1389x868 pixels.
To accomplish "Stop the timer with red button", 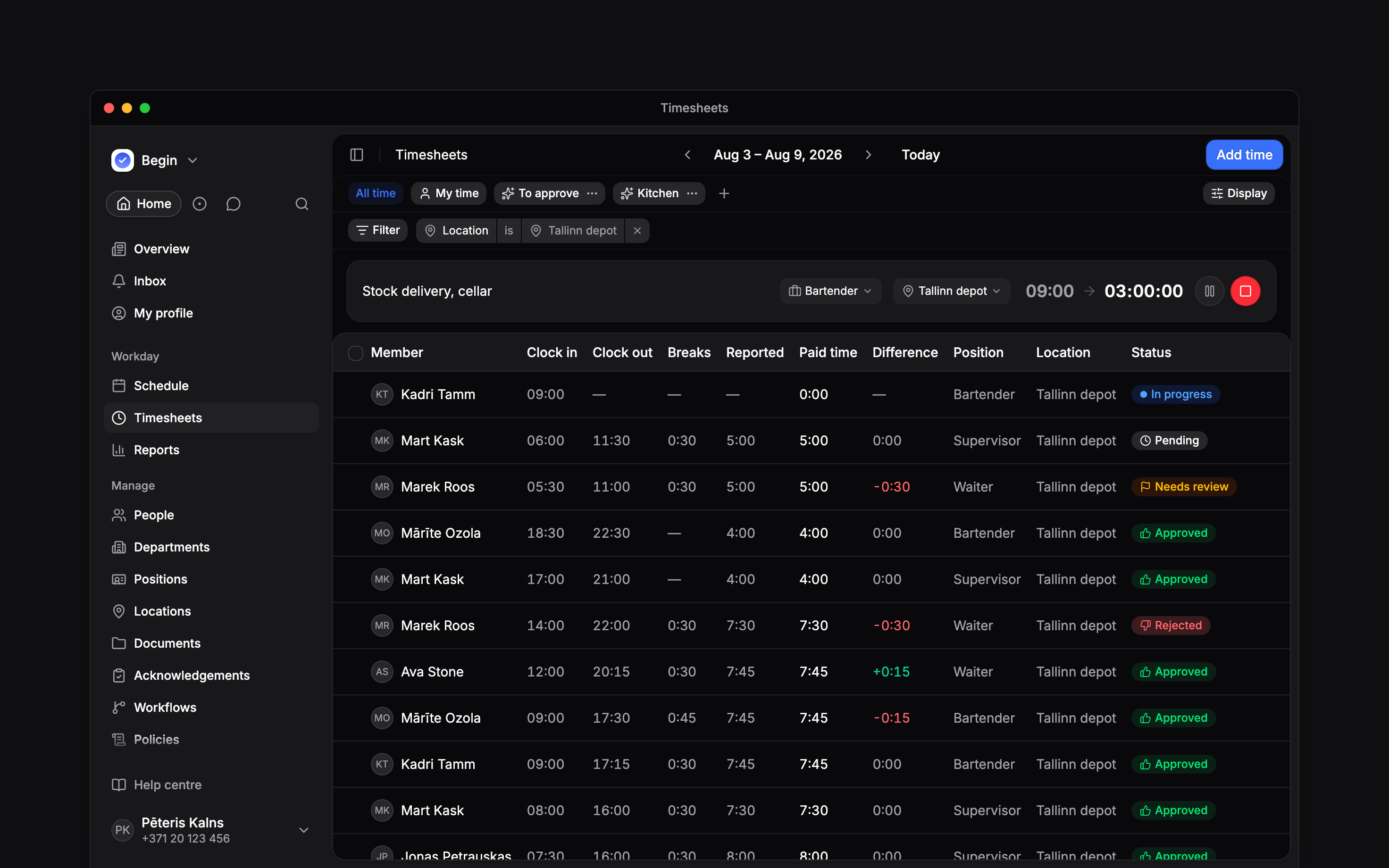I will [1245, 291].
